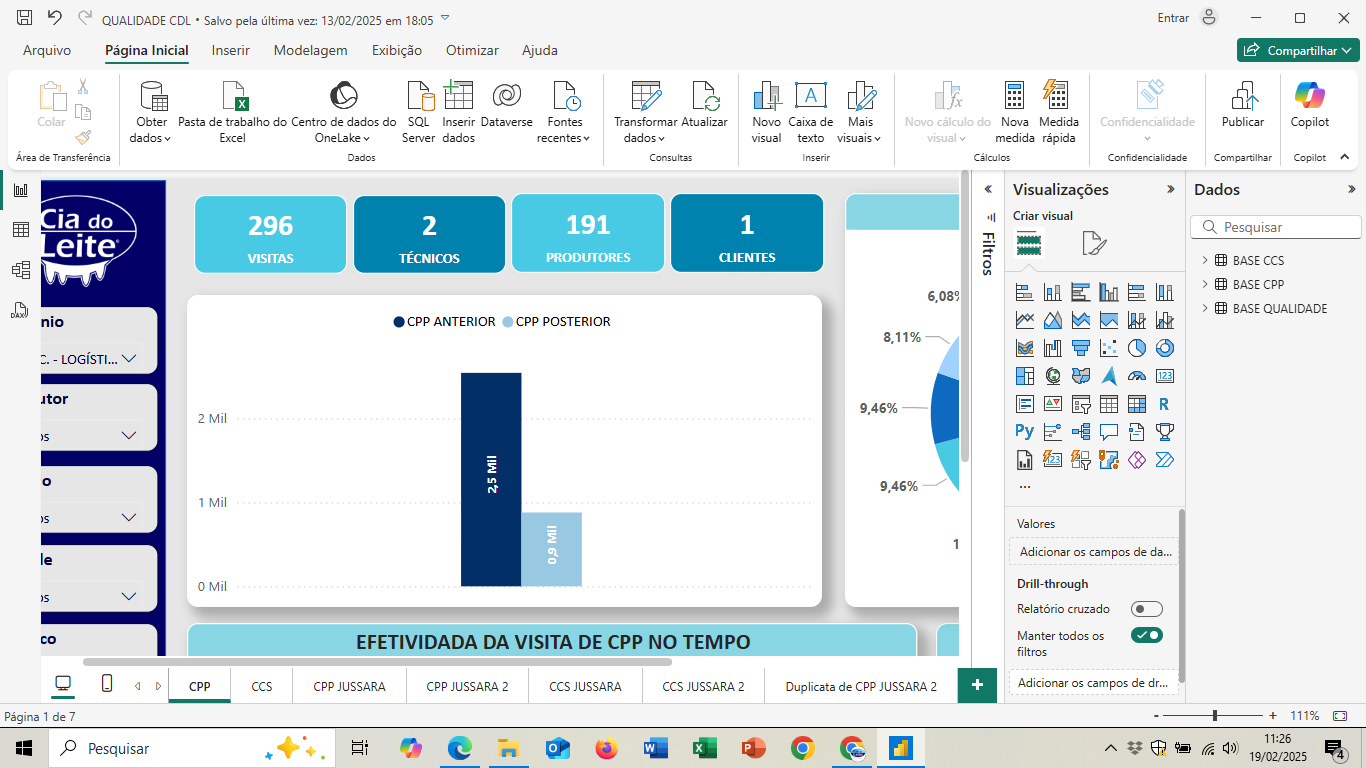This screenshot has width=1366, height=768.
Task: Open the Table view in left sidebar
Action: 20,230
